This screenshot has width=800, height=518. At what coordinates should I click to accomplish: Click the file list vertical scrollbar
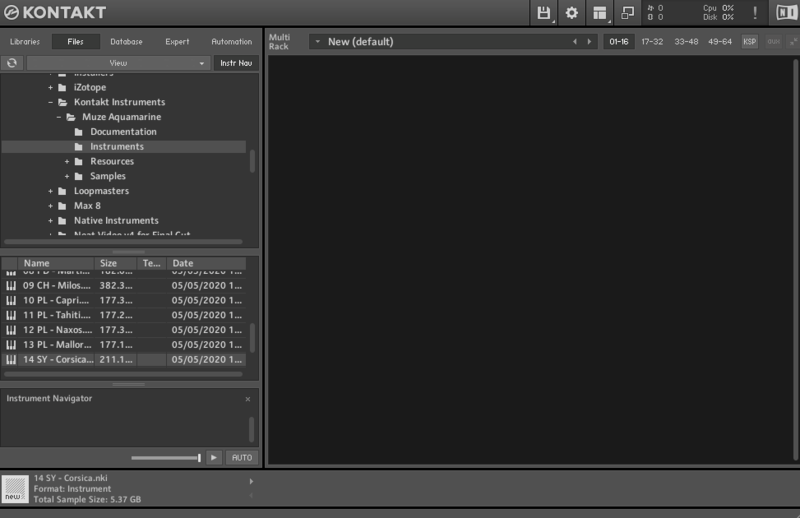click(x=252, y=337)
